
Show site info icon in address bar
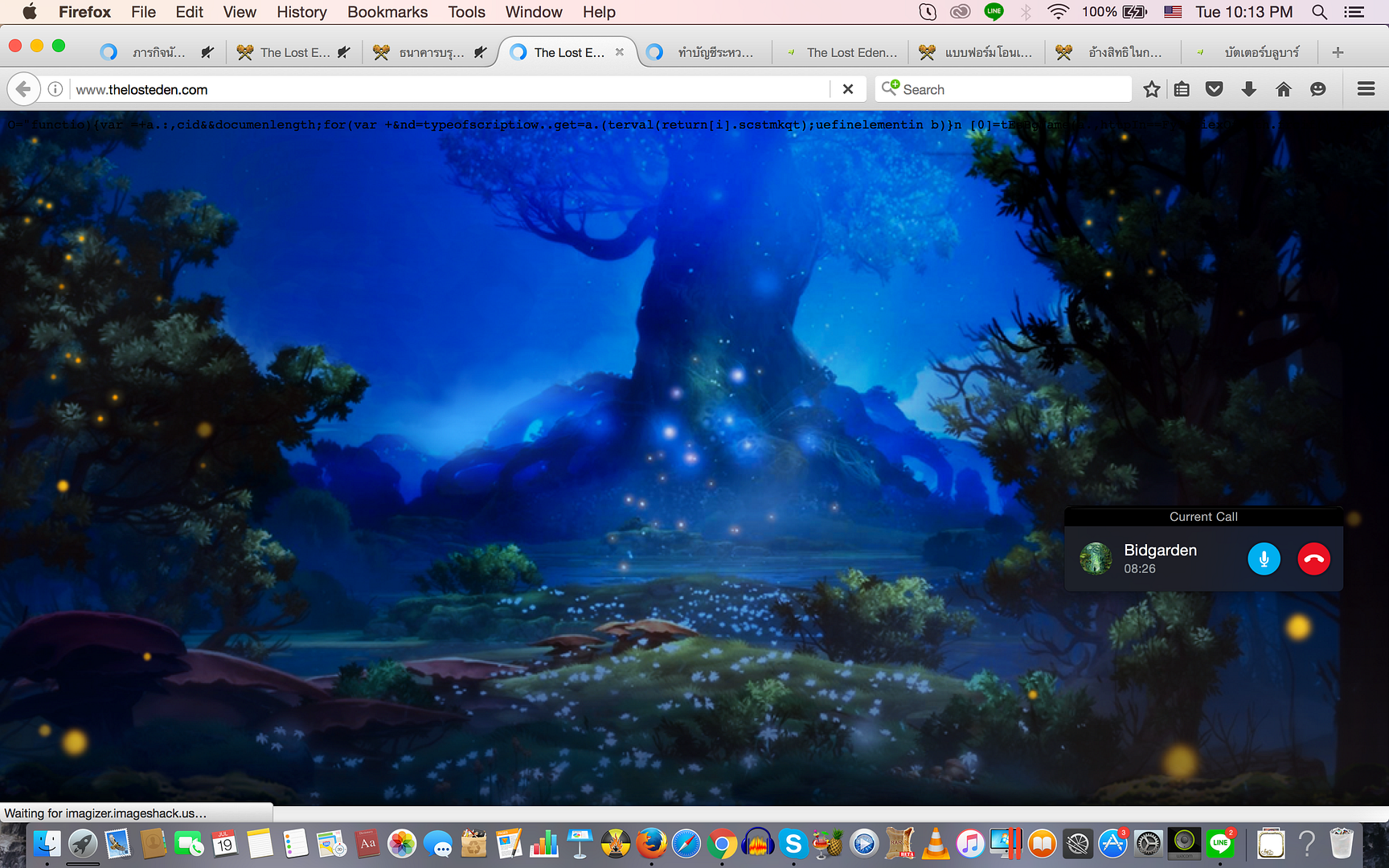pos(55,89)
